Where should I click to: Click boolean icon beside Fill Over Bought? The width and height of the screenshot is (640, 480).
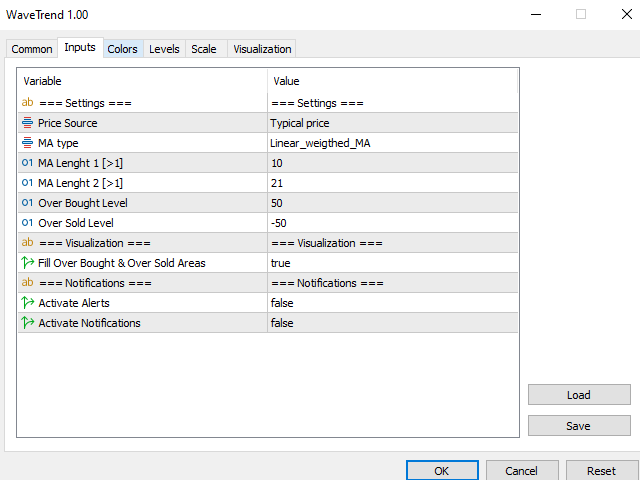tap(28, 262)
